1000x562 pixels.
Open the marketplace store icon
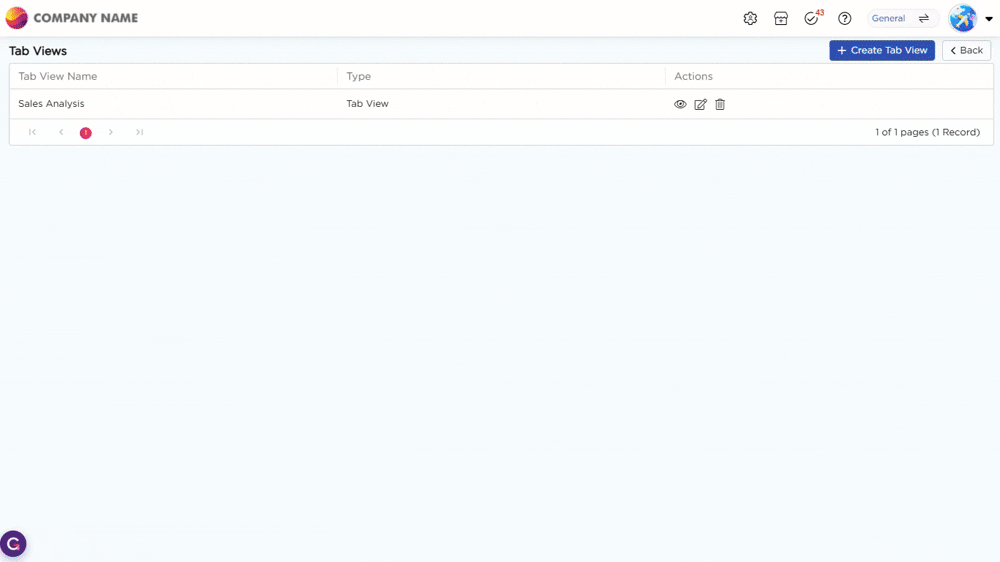pos(781,18)
